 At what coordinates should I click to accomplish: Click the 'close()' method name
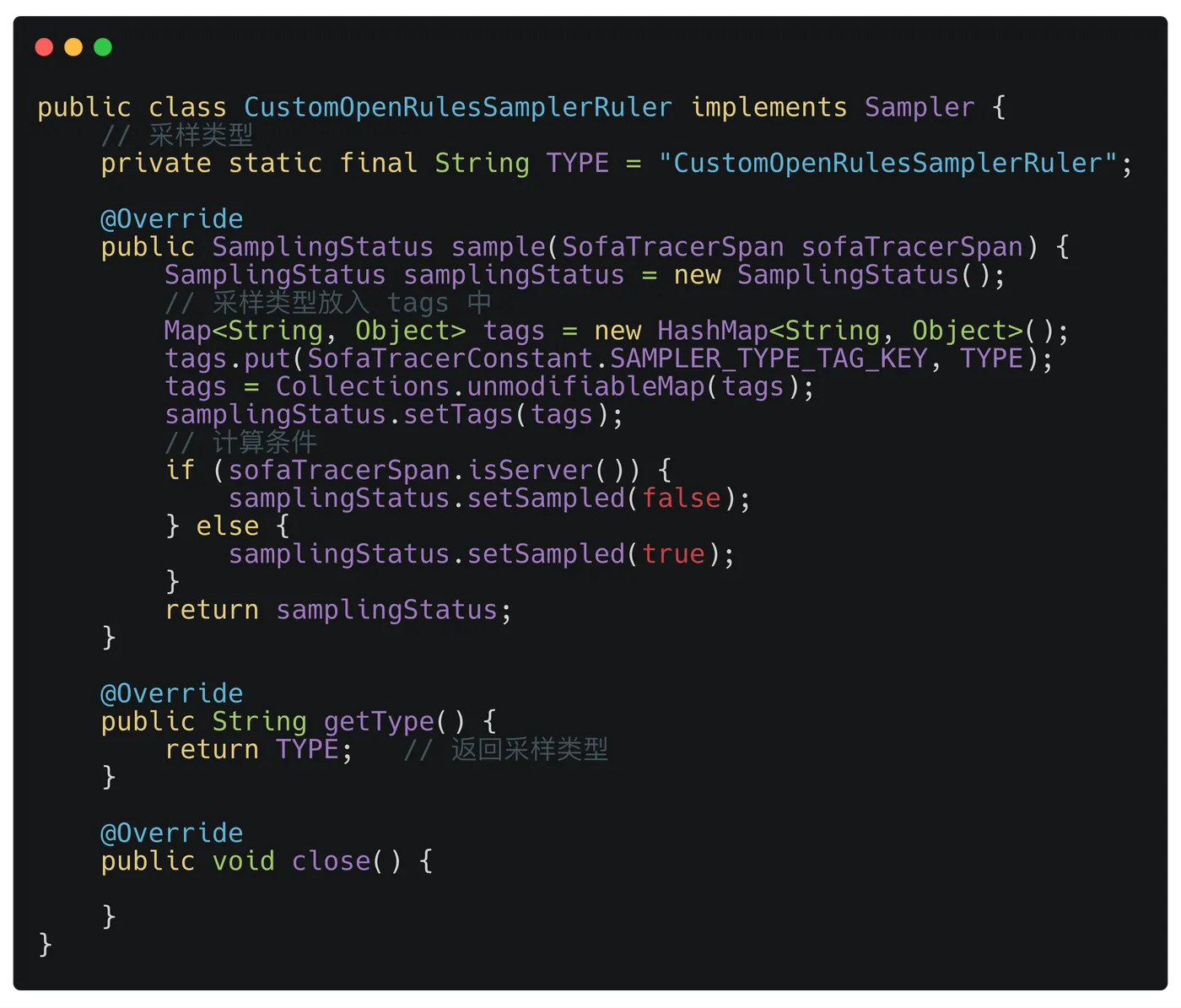pyautogui.click(x=347, y=860)
